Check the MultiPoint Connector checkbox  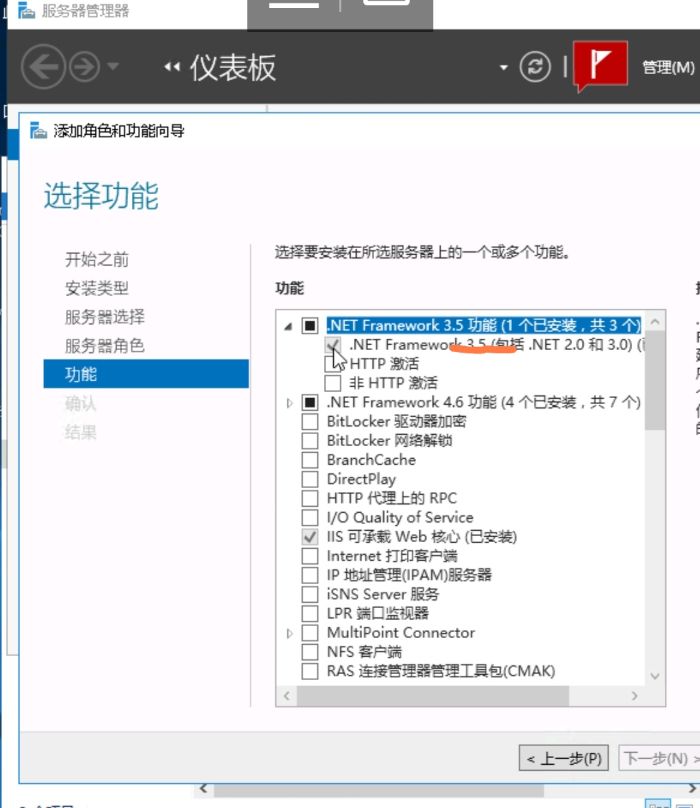(310, 633)
